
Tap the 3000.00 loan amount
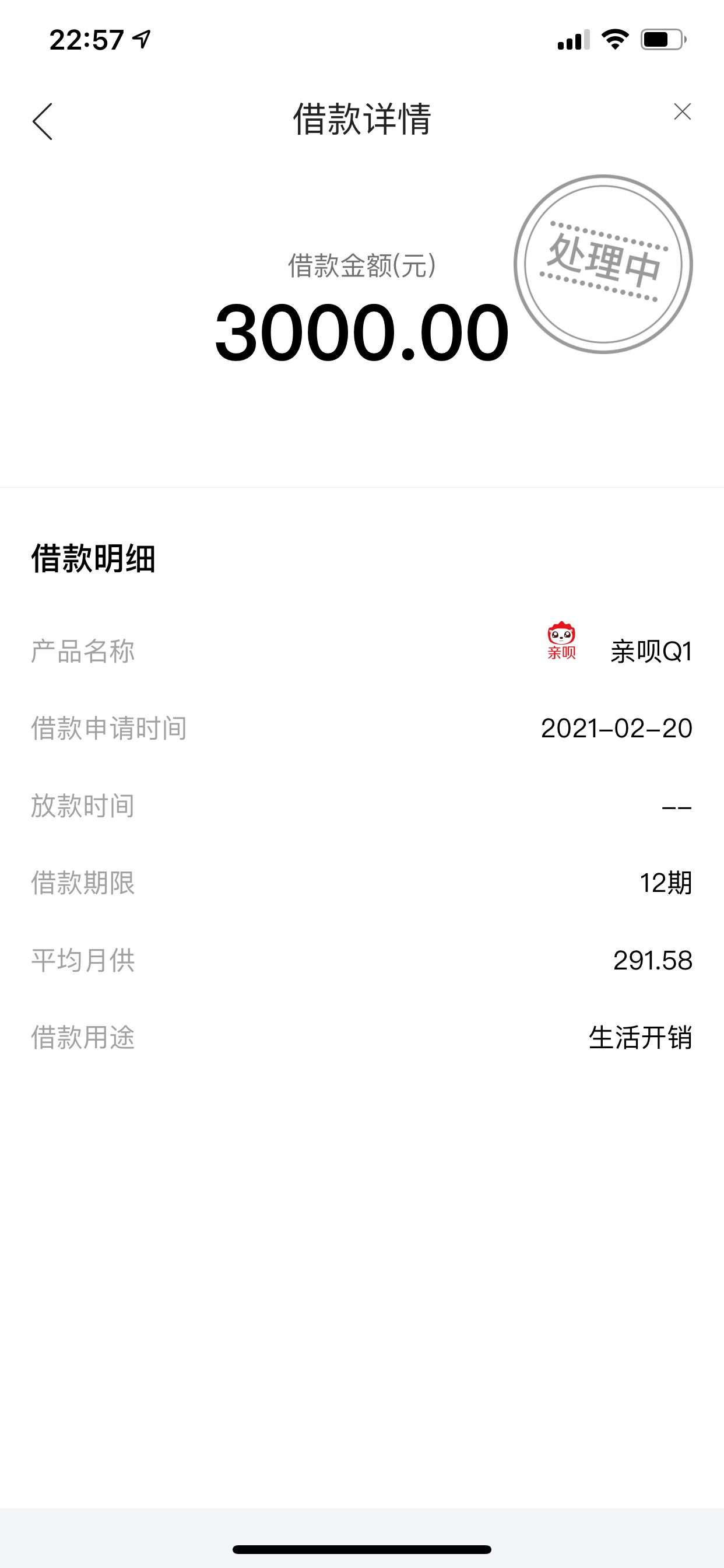click(362, 332)
